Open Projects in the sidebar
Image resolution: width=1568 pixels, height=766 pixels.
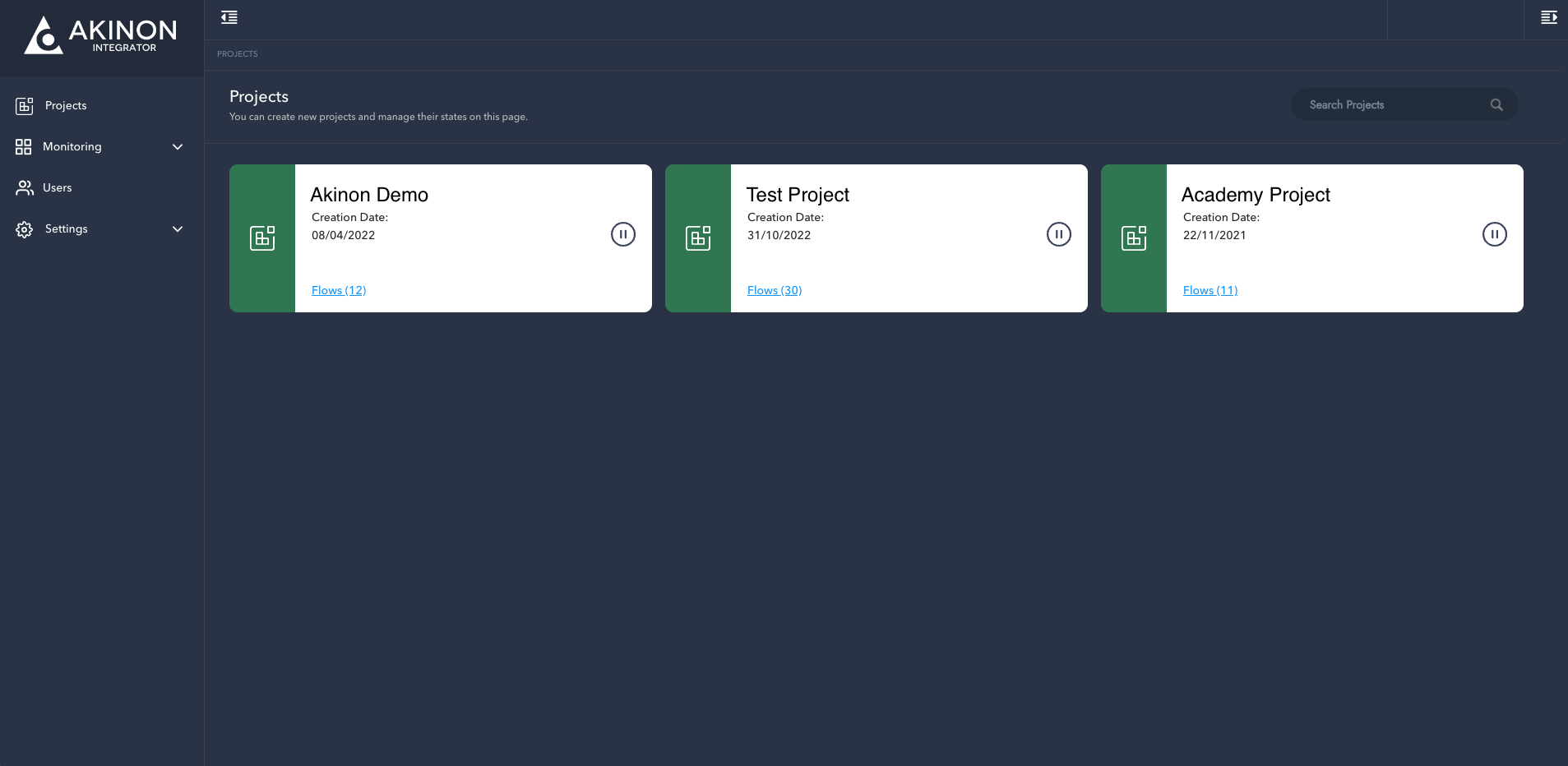[x=66, y=105]
